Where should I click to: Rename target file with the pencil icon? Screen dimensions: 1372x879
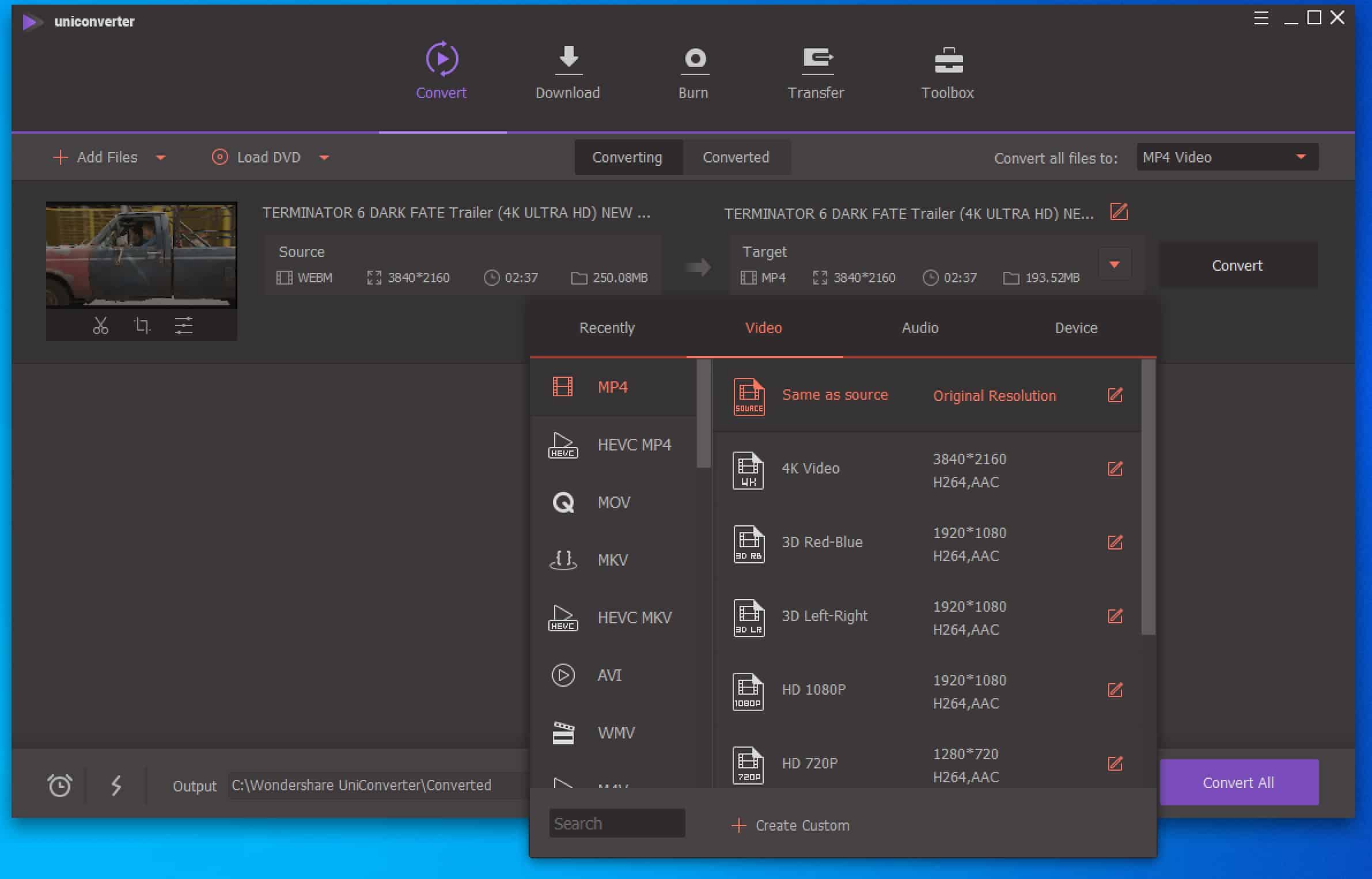[1119, 212]
